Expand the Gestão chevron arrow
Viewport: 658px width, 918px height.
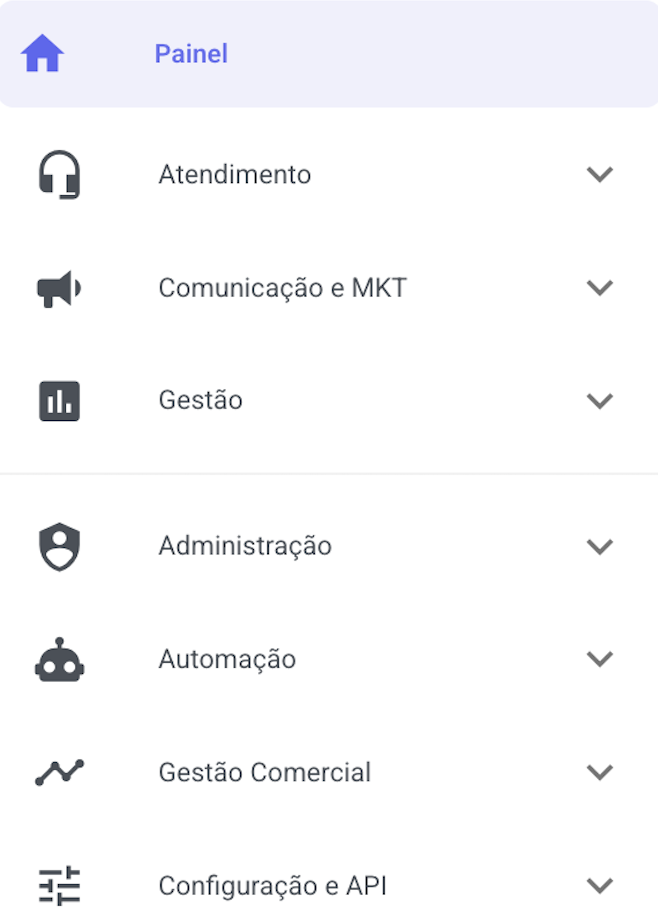[599, 401]
